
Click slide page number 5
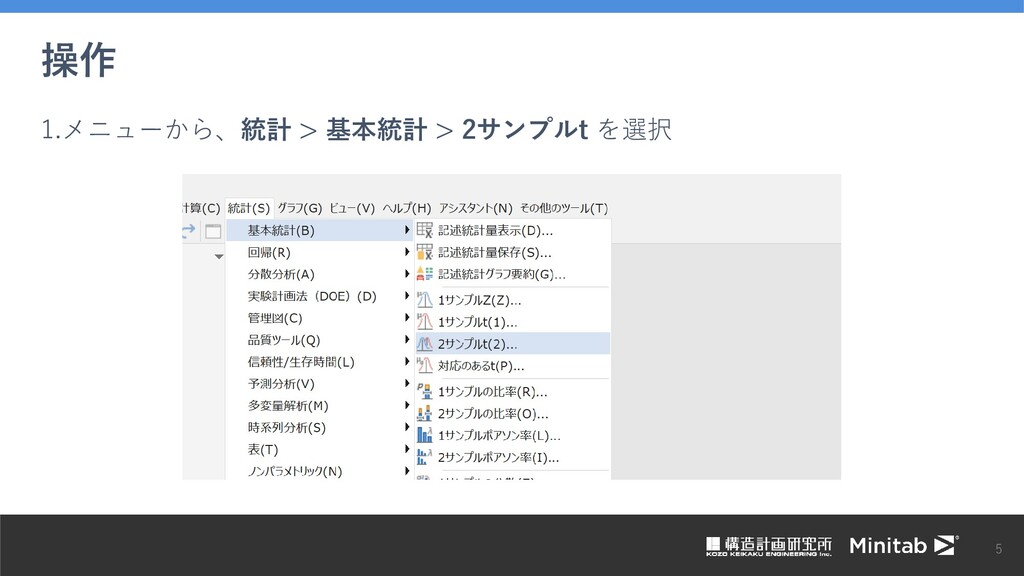coord(999,549)
